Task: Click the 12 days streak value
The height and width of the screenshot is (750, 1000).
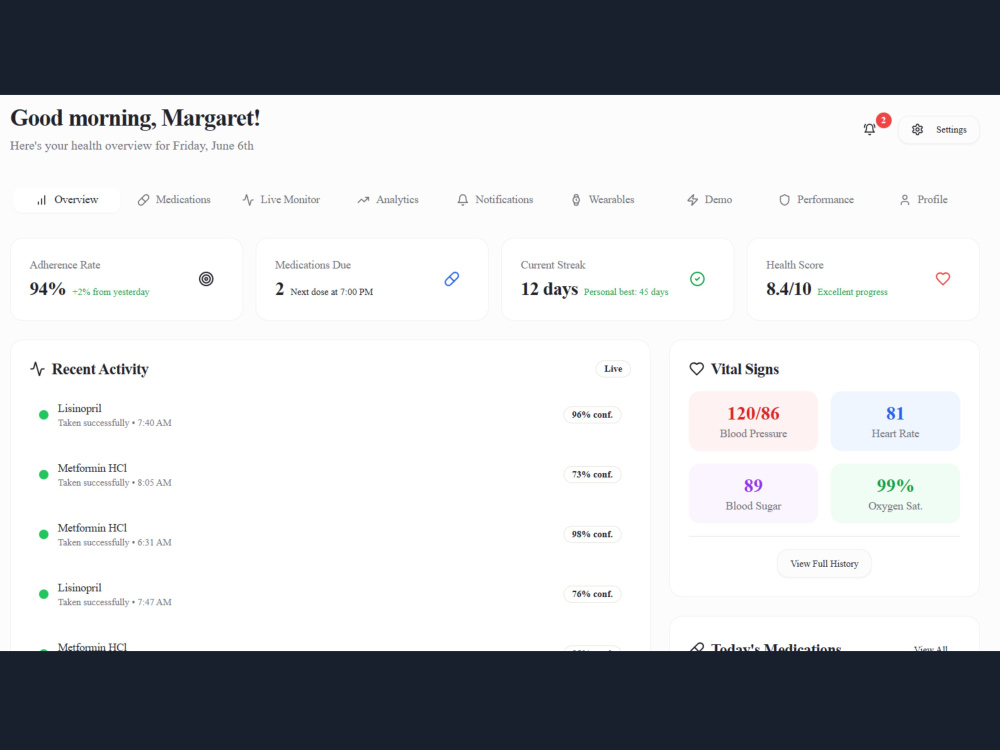Action: click(549, 289)
